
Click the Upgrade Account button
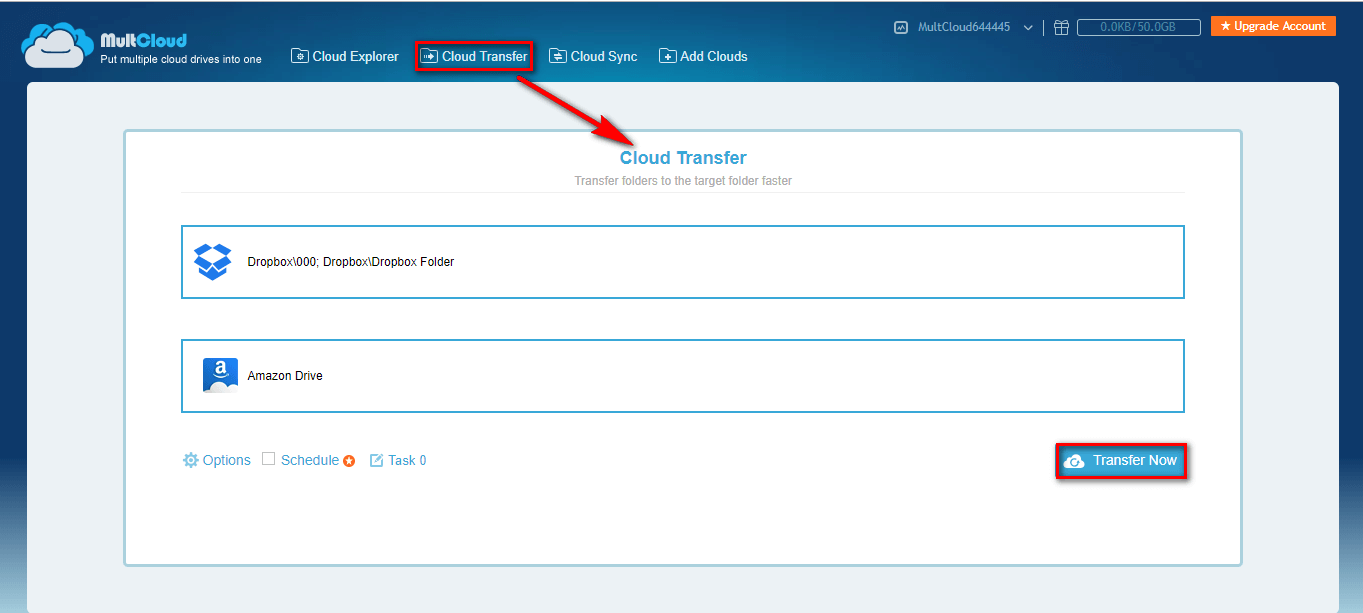click(x=1273, y=26)
